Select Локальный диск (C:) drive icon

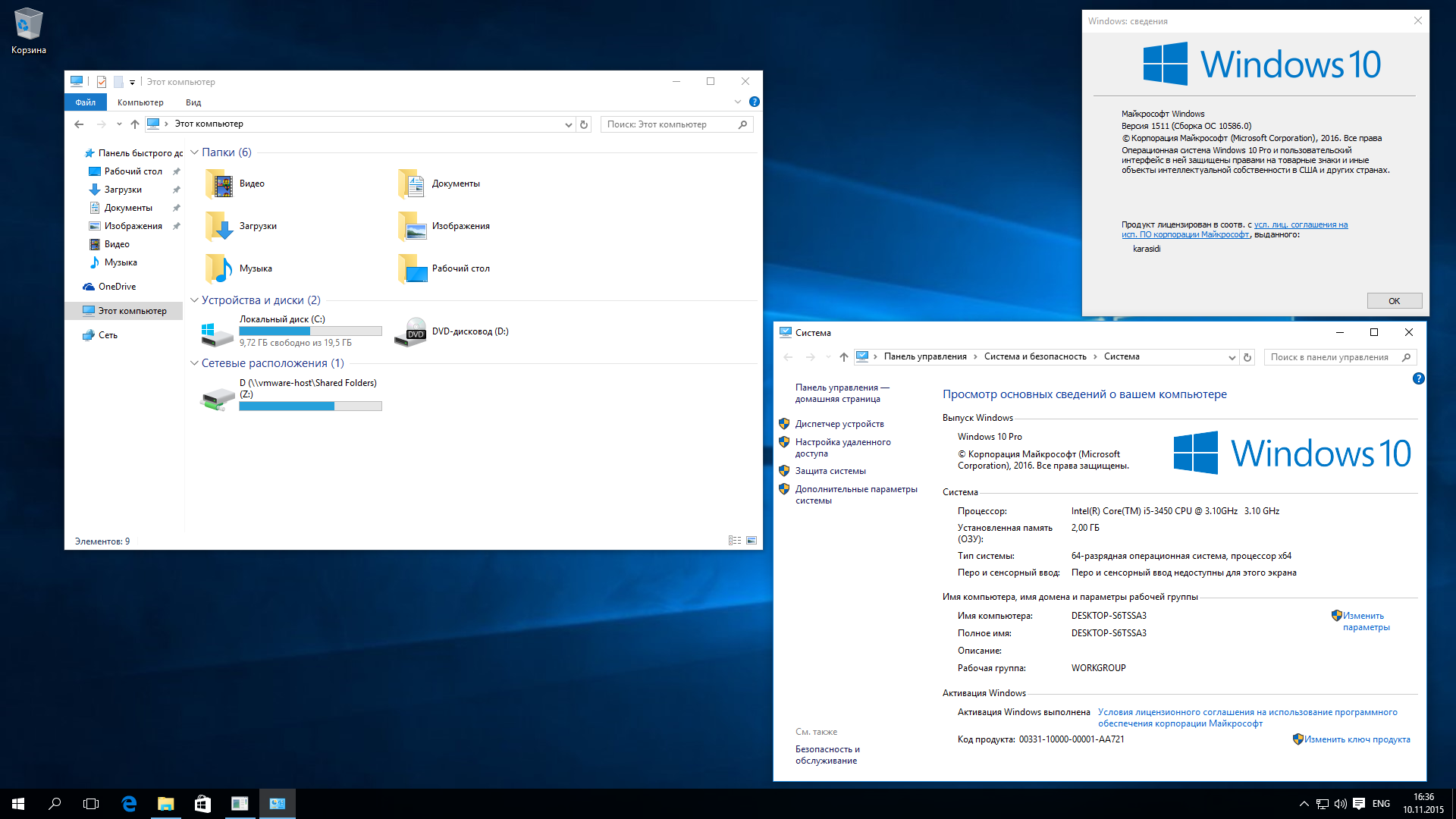218,333
